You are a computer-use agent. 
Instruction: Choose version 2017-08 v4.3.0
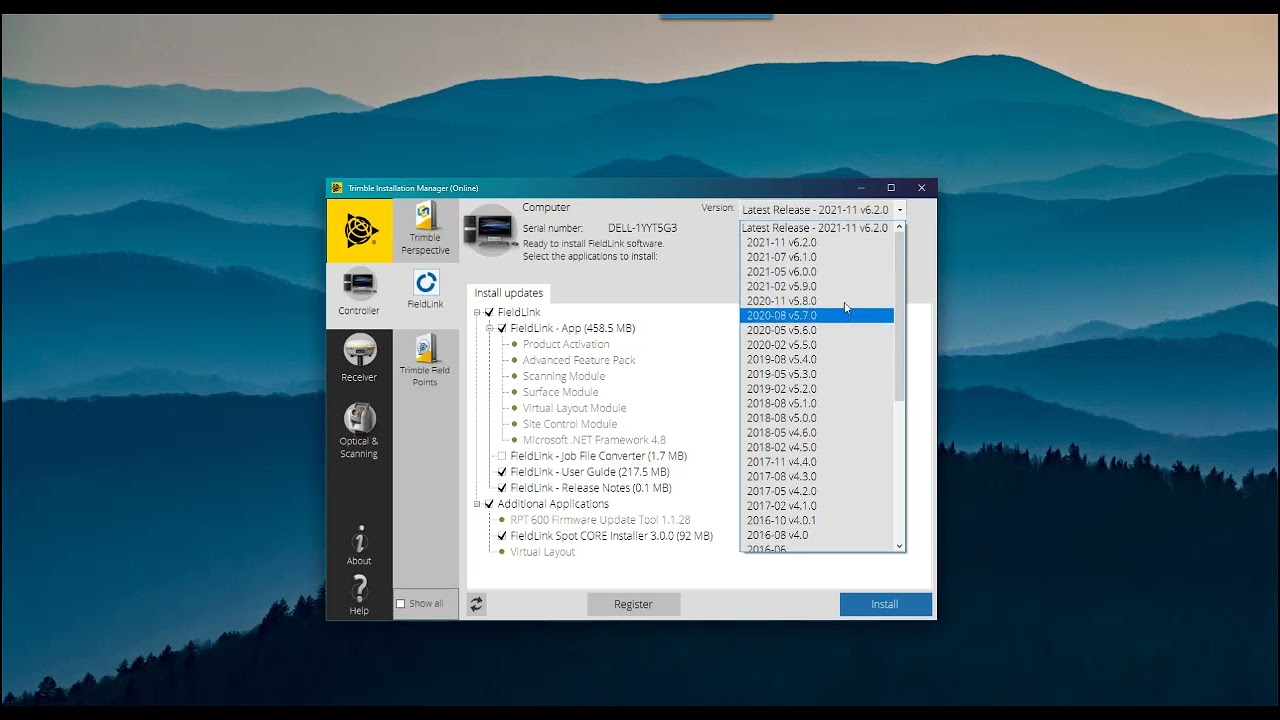click(816, 477)
